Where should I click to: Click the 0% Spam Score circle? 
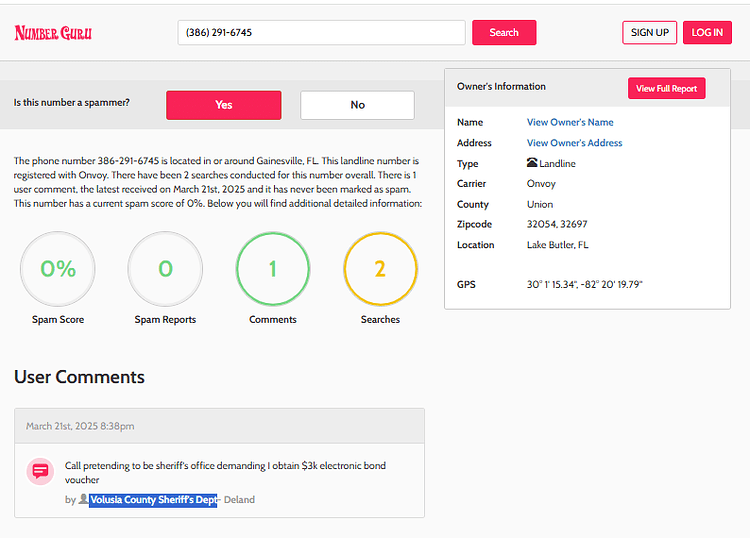coord(58,269)
